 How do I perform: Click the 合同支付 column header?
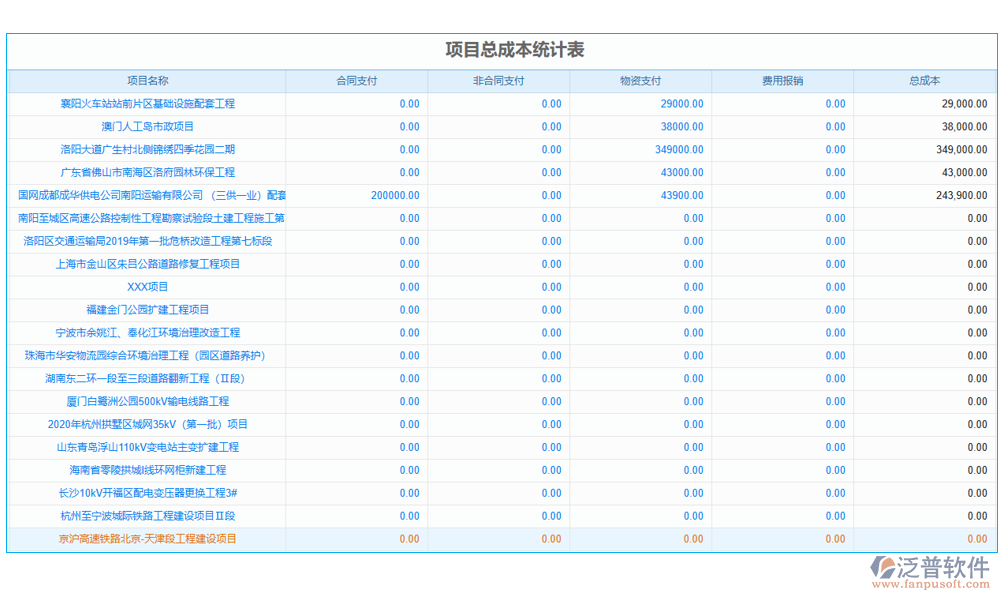pos(357,81)
